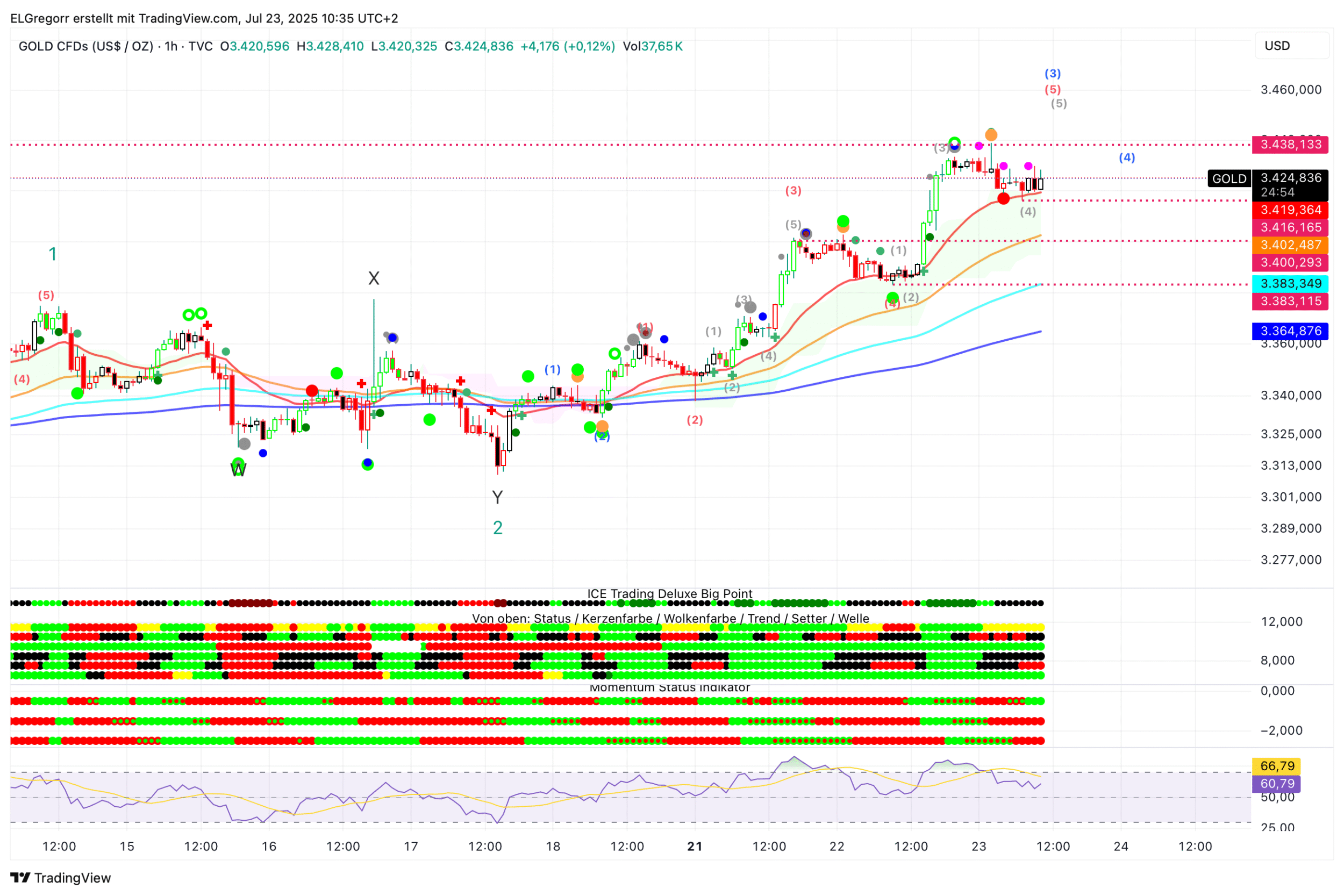Click the yellow RSI 66,79 value label
Viewport: 1344px width, 896px height.
(1276, 766)
